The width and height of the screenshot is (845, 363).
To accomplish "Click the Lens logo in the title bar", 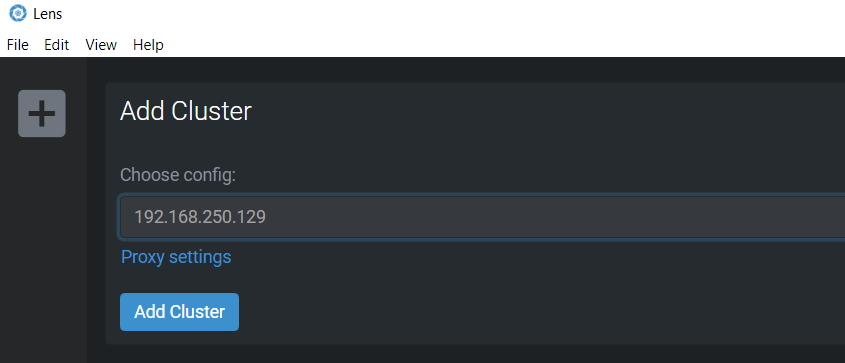I will (18, 13).
